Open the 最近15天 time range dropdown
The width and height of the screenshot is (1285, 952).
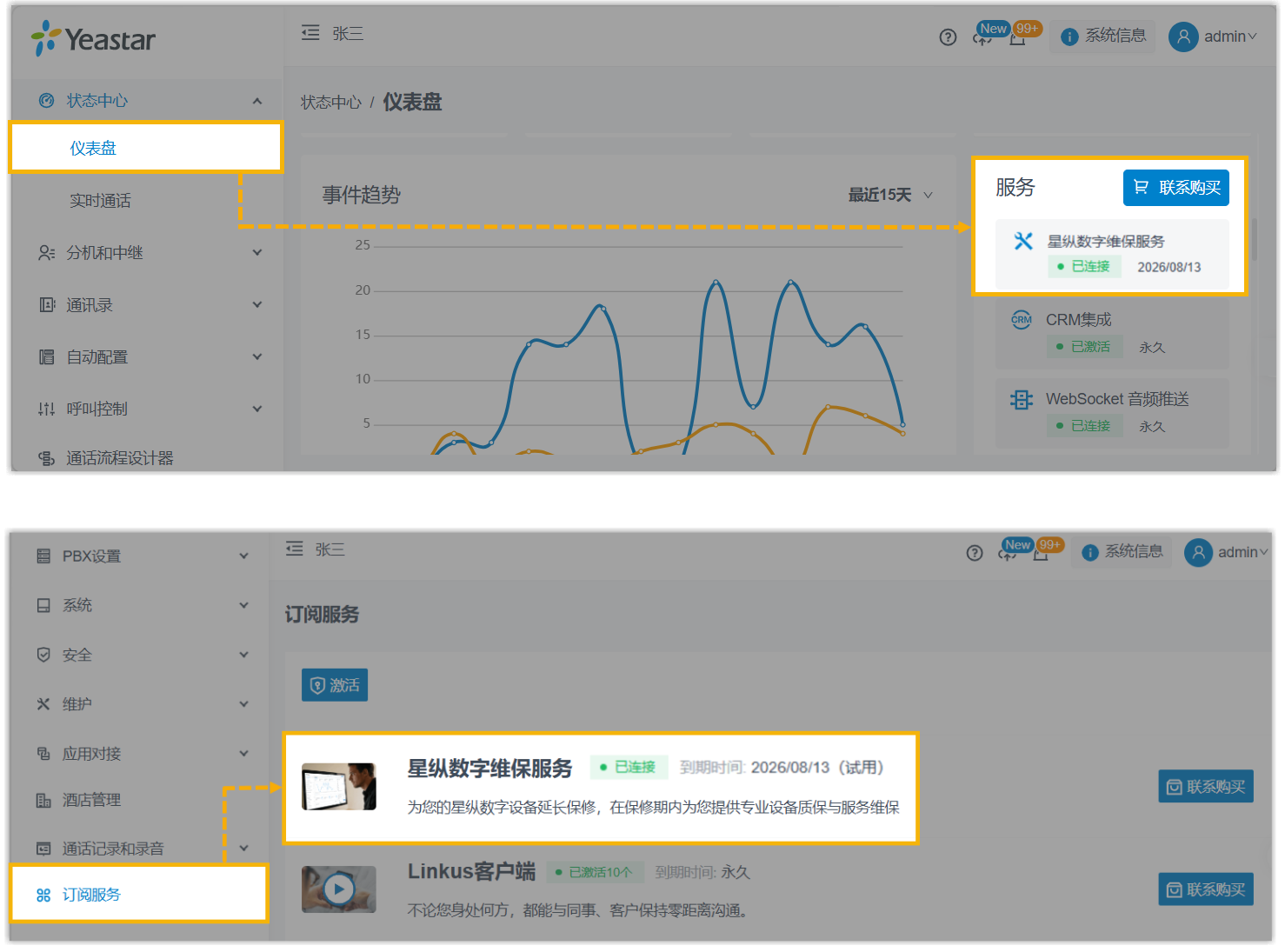pos(890,195)
